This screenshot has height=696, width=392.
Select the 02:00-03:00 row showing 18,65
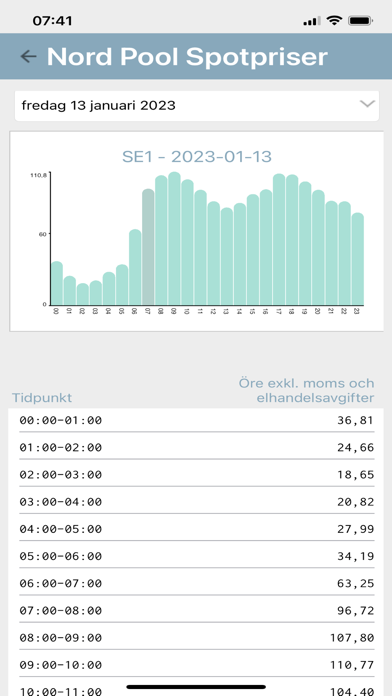point(197,475)
